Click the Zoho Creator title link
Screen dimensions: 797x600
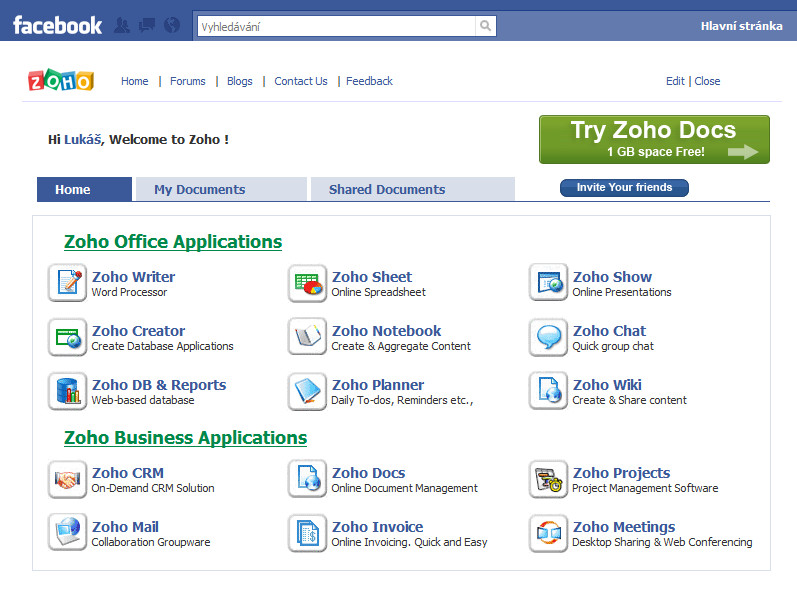139,331
